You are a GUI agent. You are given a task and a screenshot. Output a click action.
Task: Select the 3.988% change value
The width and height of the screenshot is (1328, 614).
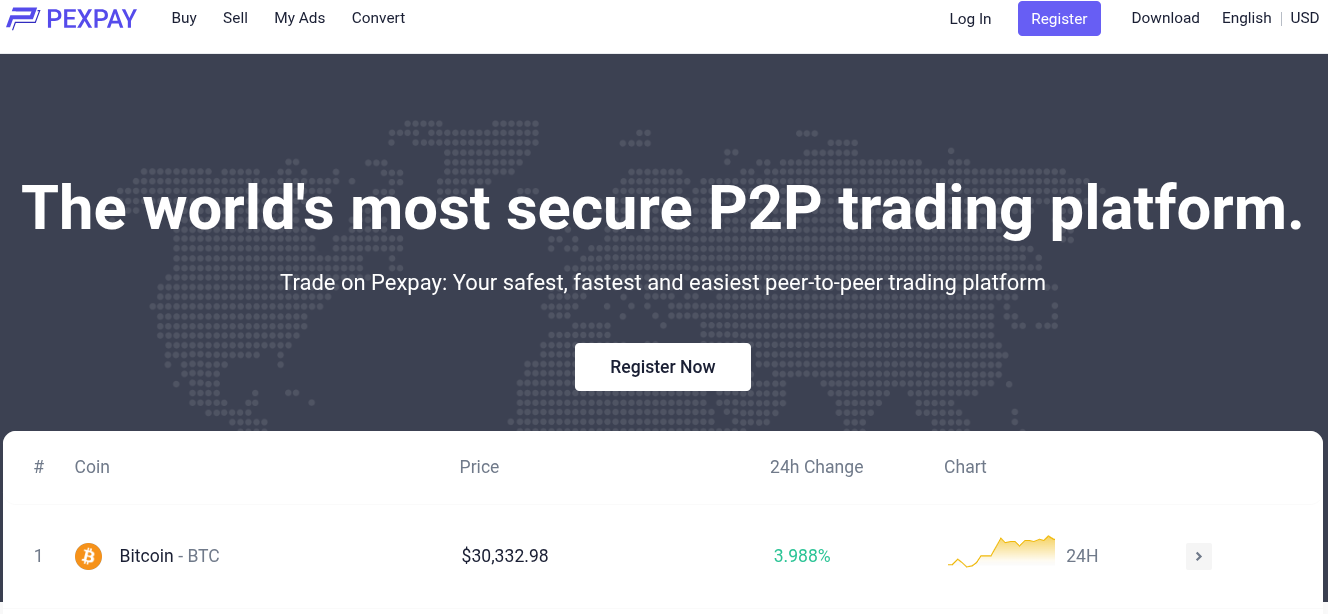(x=801, y=556)
